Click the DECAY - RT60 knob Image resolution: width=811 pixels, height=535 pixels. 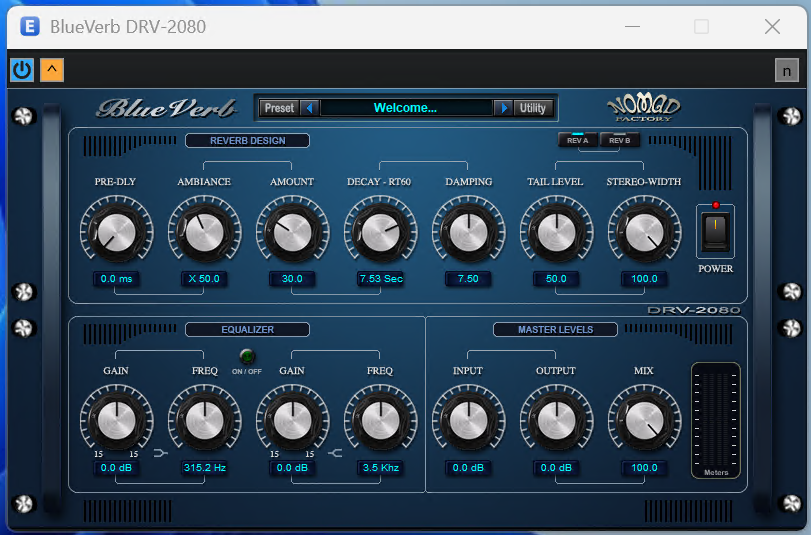[x=381, y=232]
